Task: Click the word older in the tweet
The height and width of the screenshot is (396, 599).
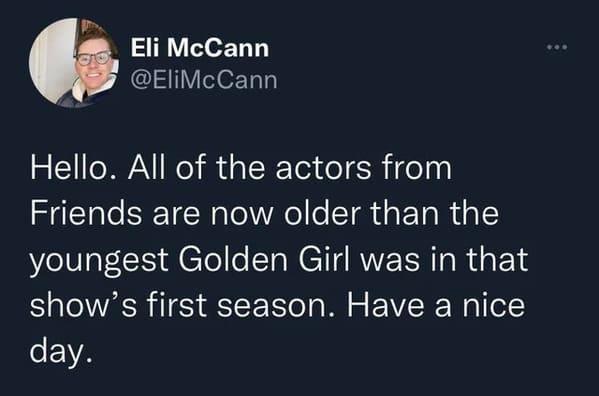Action: pos(322,213)
